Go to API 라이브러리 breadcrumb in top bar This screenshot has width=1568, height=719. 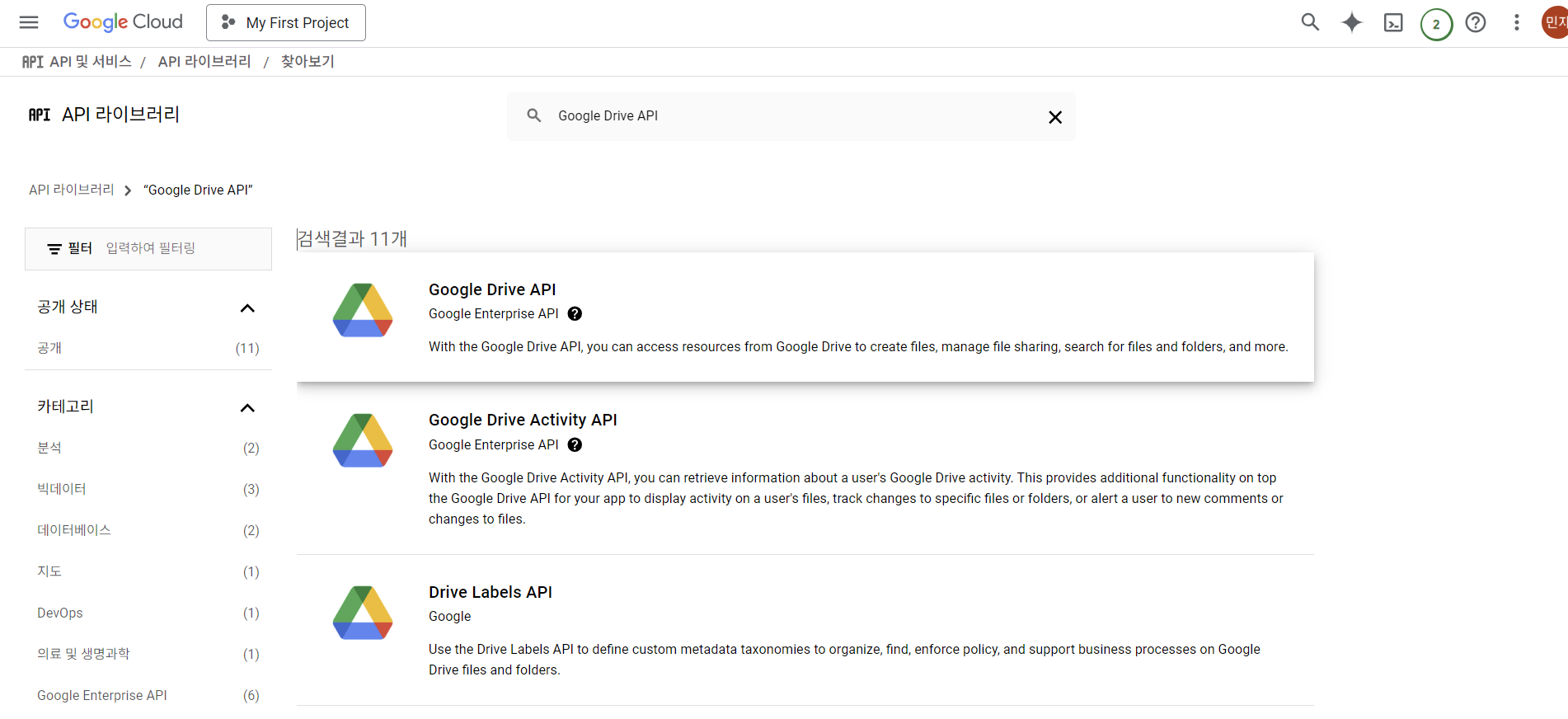[204, 62]
